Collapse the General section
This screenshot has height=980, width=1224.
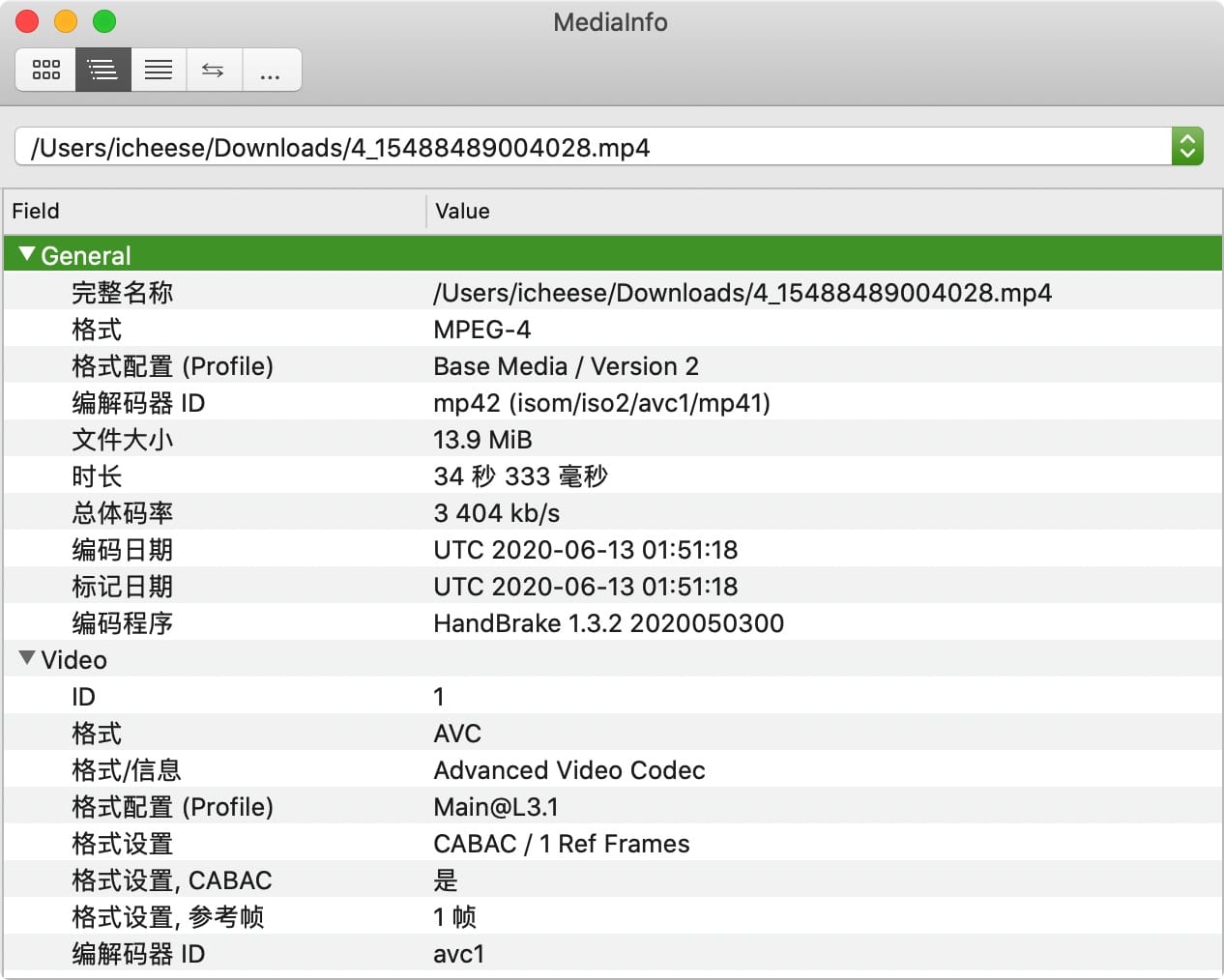coord(27,254)
